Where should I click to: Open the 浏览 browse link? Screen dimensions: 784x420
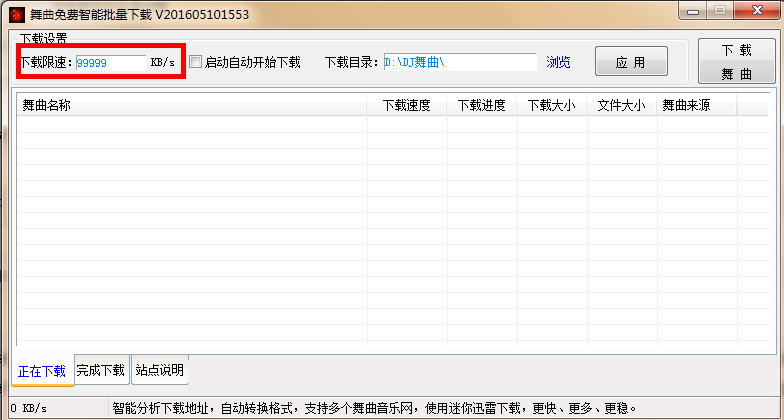coord(558,62)
